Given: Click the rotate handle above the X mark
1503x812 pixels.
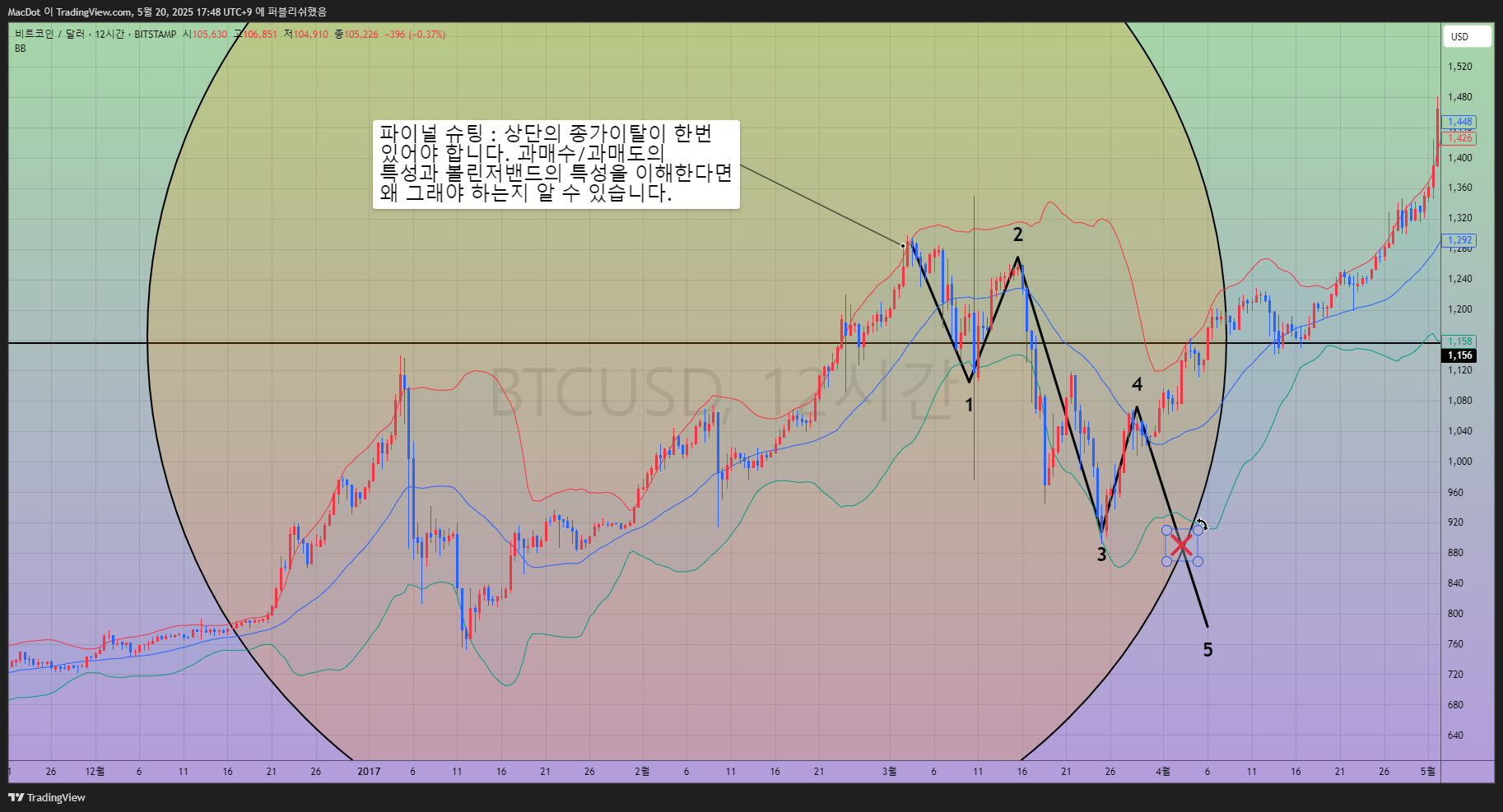Looking at the screenshot, I should point(1202,524).
